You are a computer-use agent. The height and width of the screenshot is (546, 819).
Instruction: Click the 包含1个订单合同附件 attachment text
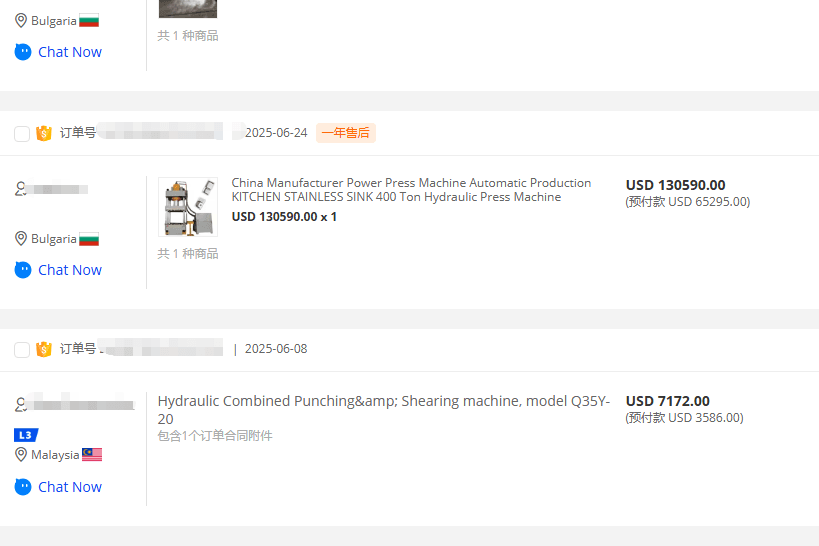coord(215,436)
